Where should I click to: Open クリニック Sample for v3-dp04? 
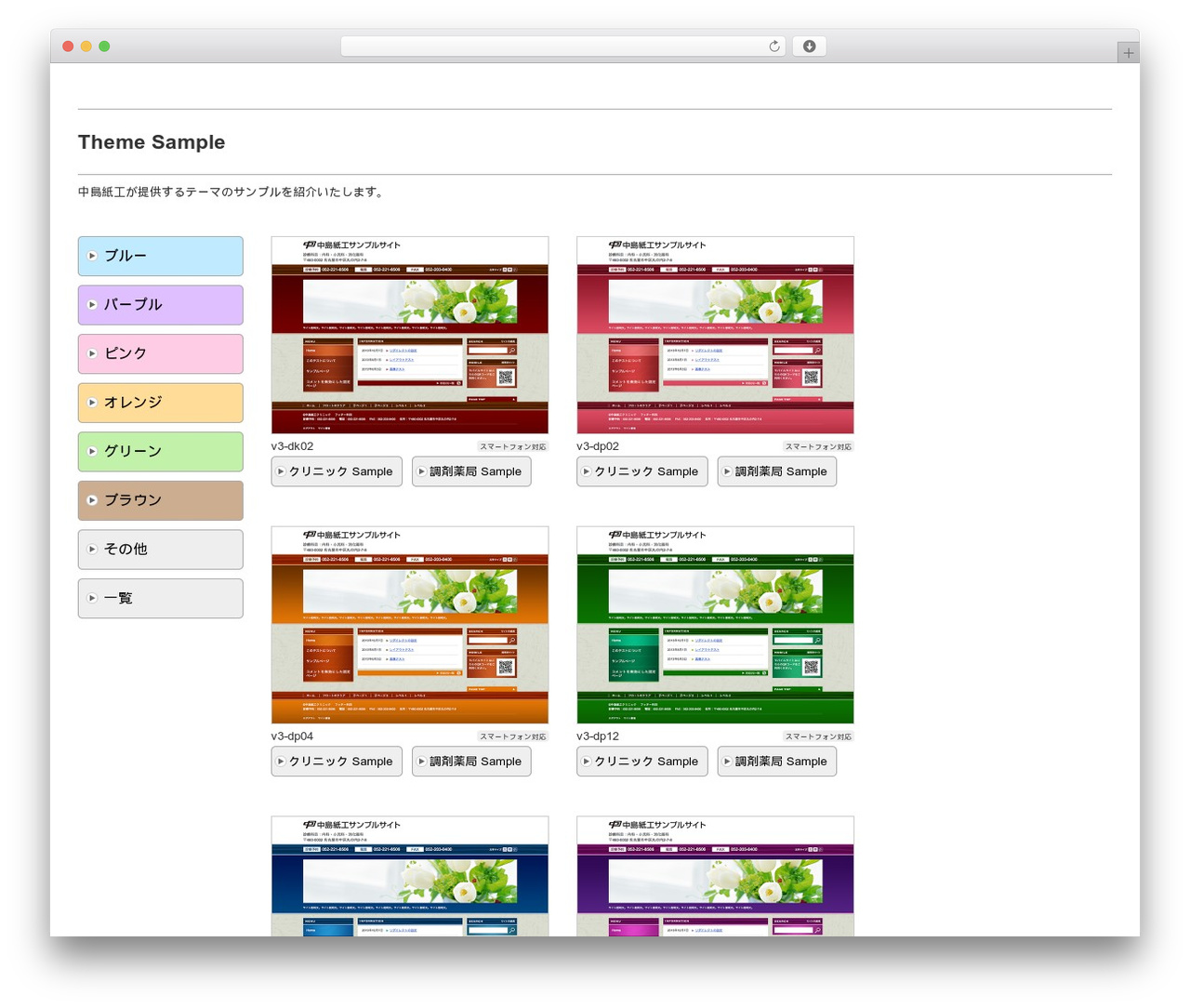[x=337, y=762]
